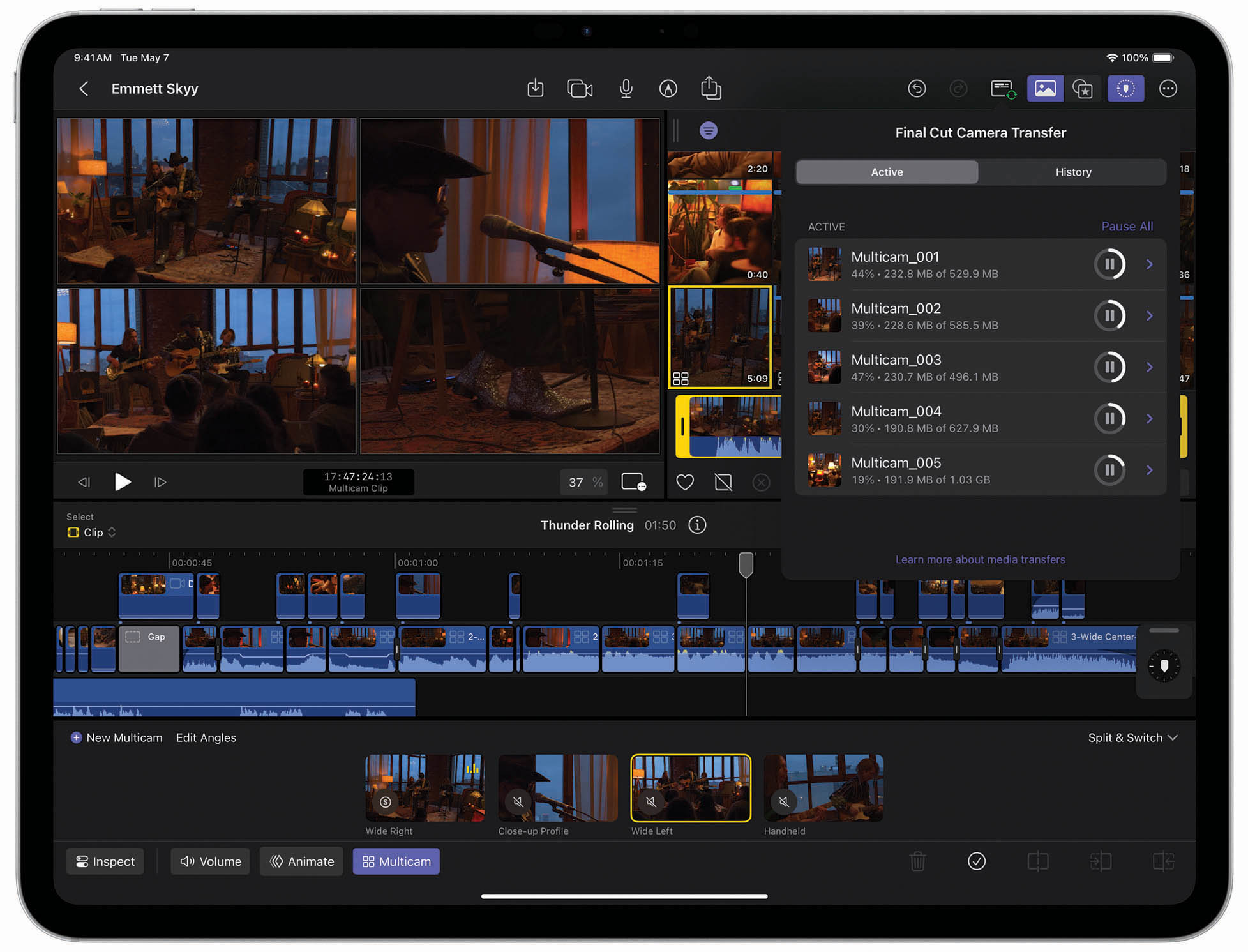The width and height of the screenshot is (1248, 952).
Task: Delete the selected clip with trash icon
Action: (x=917, y=861)
